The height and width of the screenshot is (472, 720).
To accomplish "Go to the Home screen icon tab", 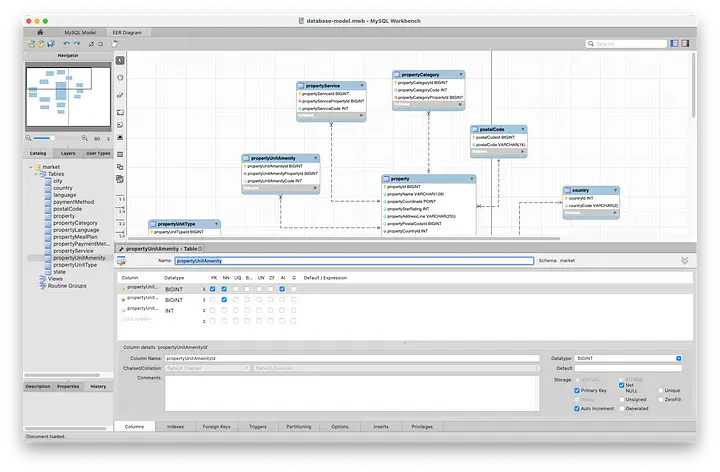I will tap(40, 32).
